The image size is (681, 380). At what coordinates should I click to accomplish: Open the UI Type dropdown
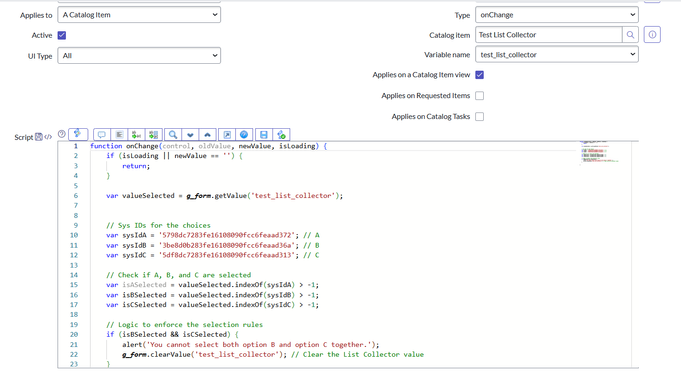click(x=139, y=56)
